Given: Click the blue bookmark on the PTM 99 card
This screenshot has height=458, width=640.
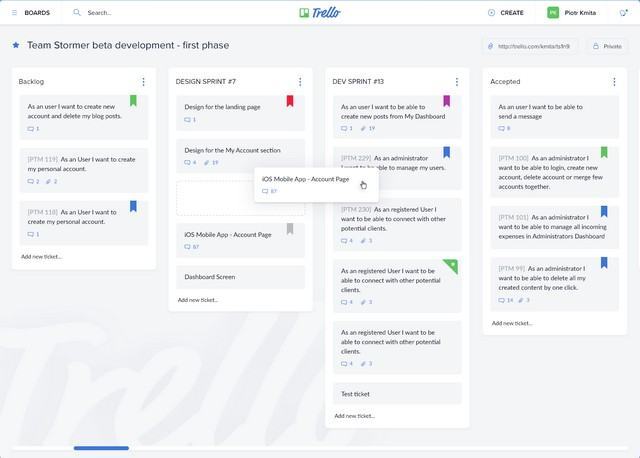Looking at the screenshot, I should (x=604, y=262).
